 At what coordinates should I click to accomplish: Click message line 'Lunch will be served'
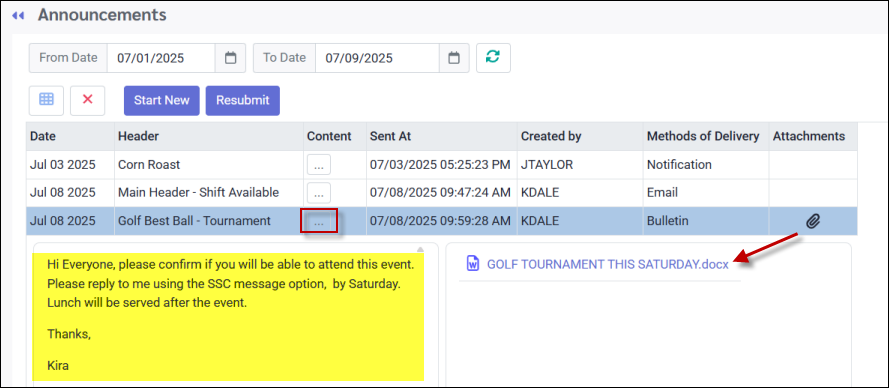tap(147, 303)
